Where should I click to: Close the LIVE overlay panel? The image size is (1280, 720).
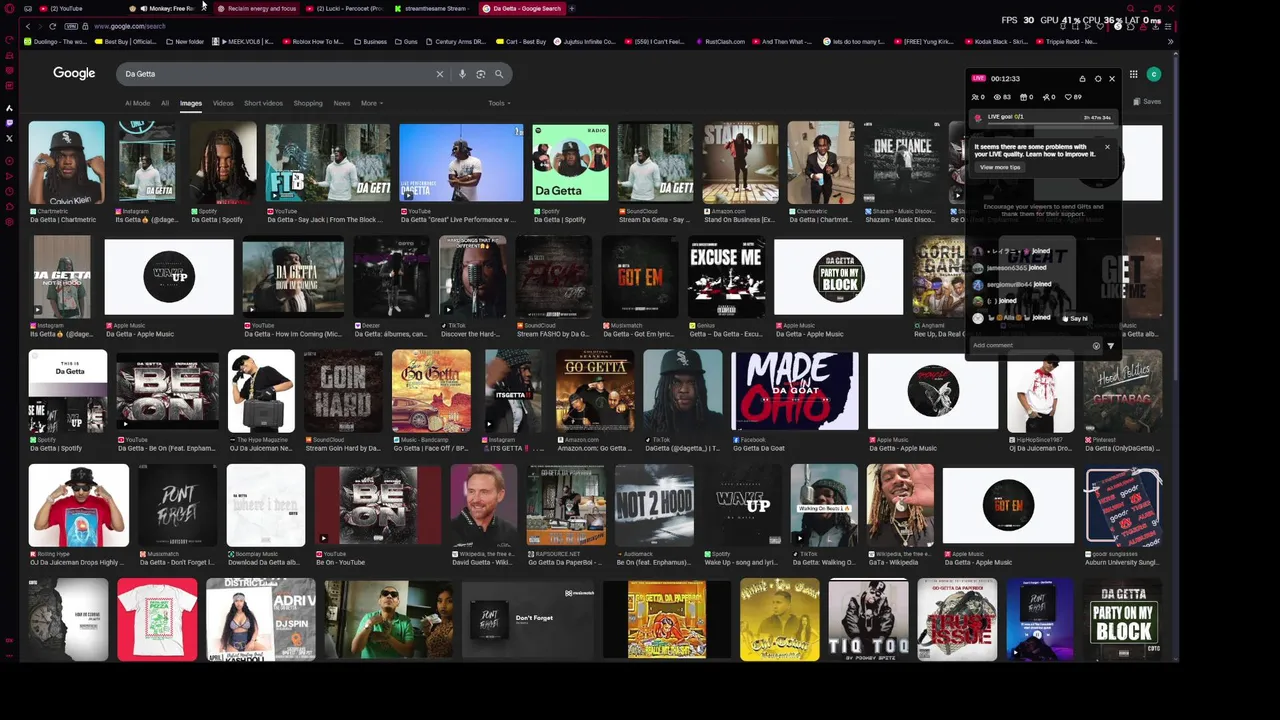click(1112, 79)
